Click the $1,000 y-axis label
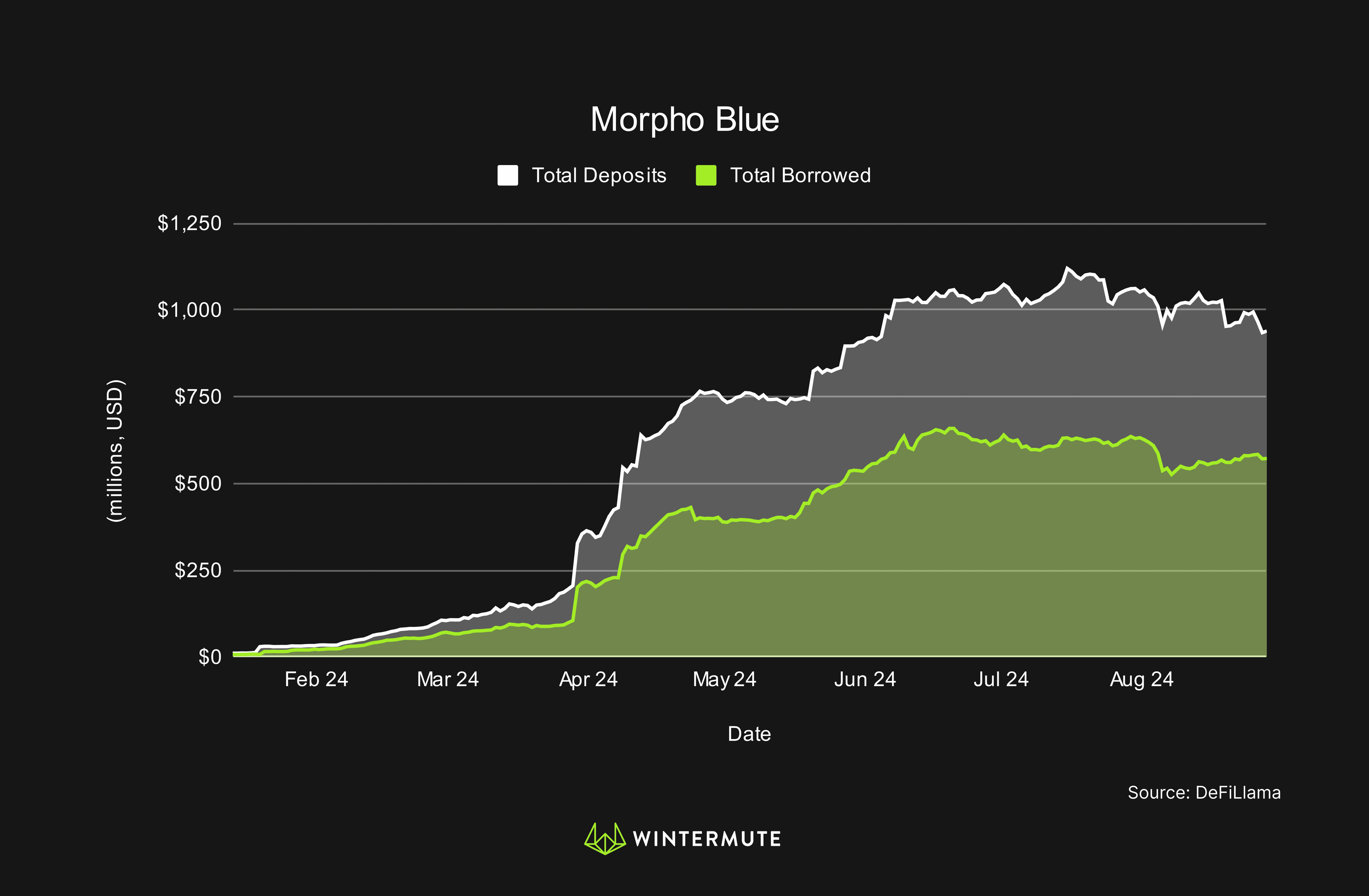This screenshot has width=1369, height=896. tap(189, 310)
